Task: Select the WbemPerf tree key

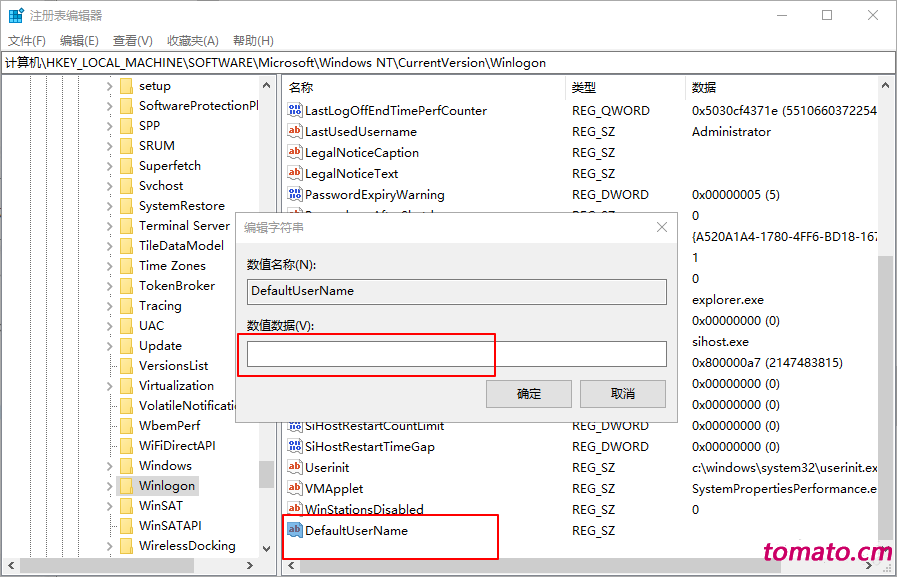Action: pos(169,426)
